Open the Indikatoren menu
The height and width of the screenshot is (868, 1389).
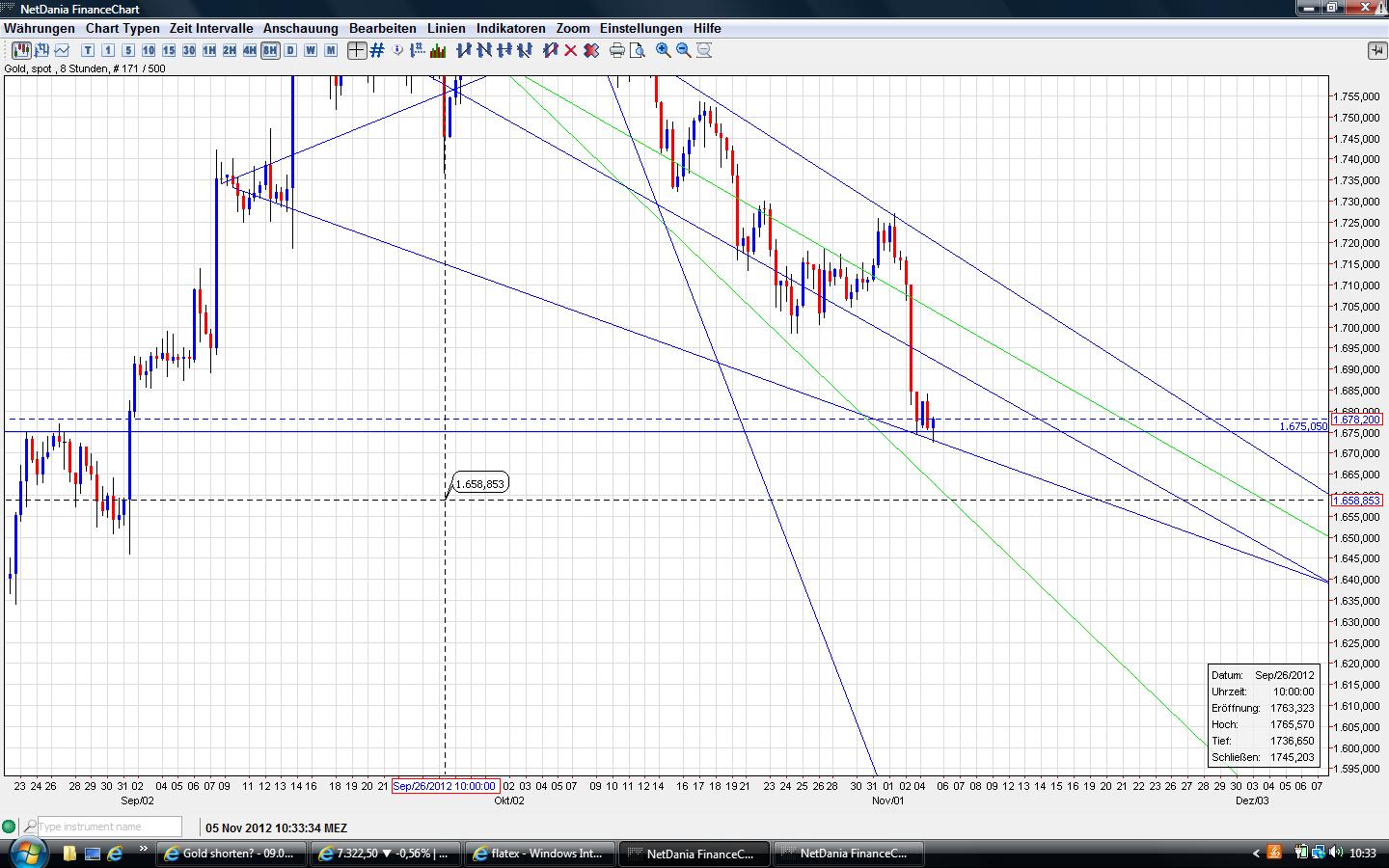(510, 28)
